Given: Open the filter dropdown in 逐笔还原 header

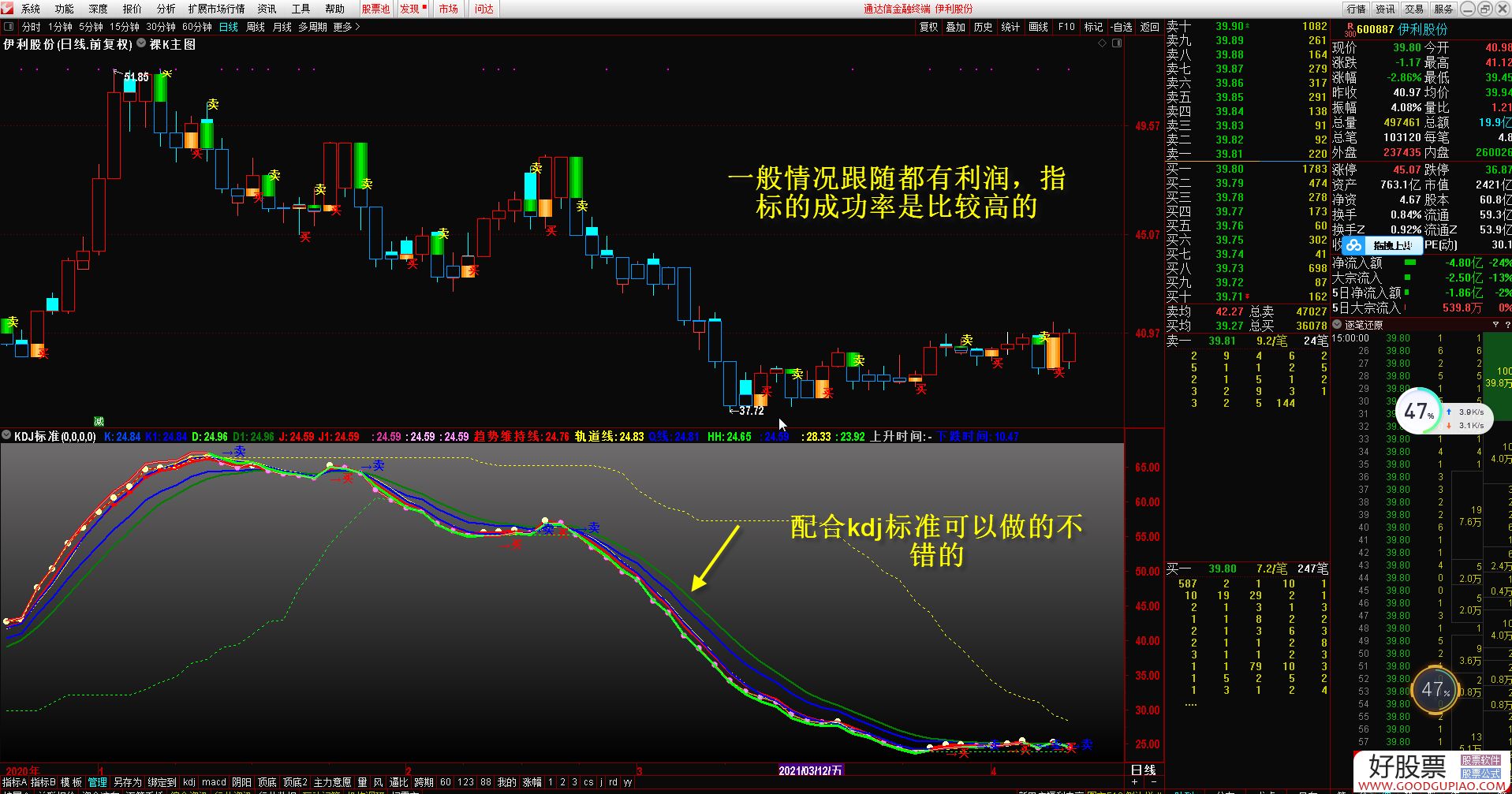Looking at the screenshot, I should [1495, 325].
